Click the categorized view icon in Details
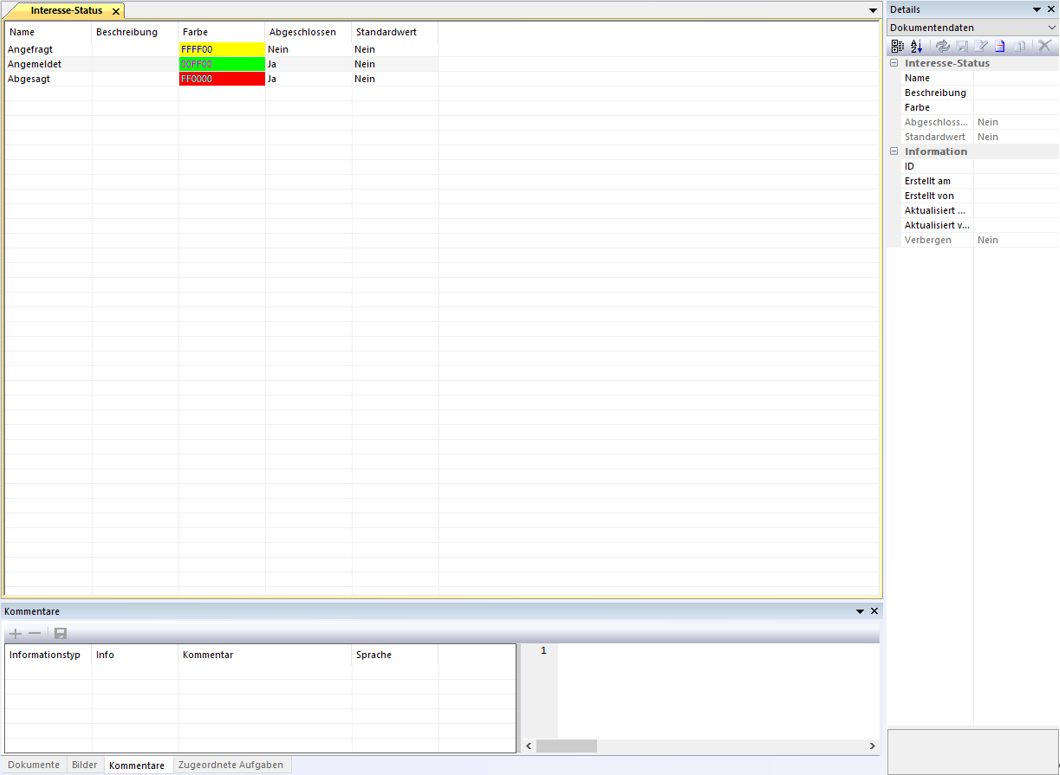Viewport: 1060px width, 775px height. [897, 46]
